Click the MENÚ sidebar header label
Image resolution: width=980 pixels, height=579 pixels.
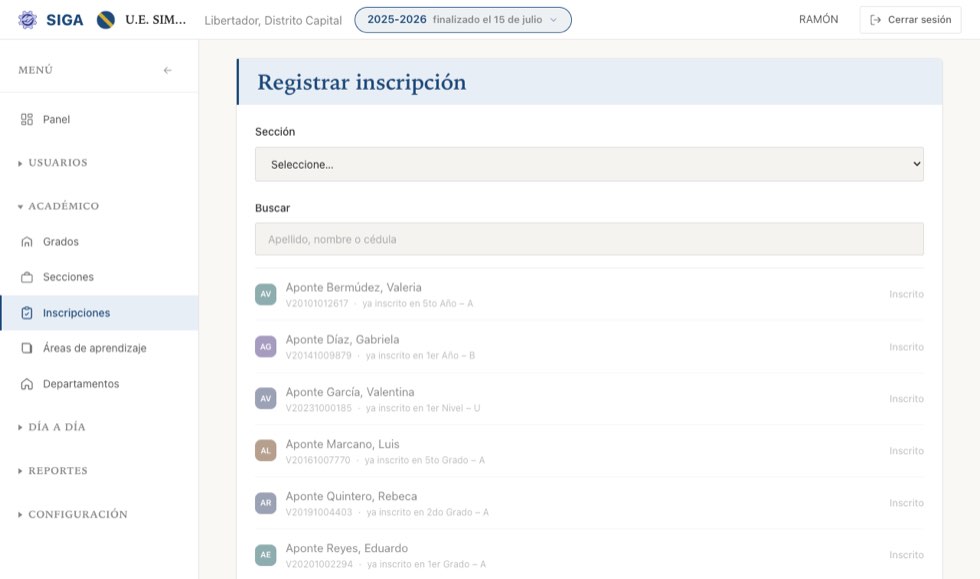coord(36,70)
